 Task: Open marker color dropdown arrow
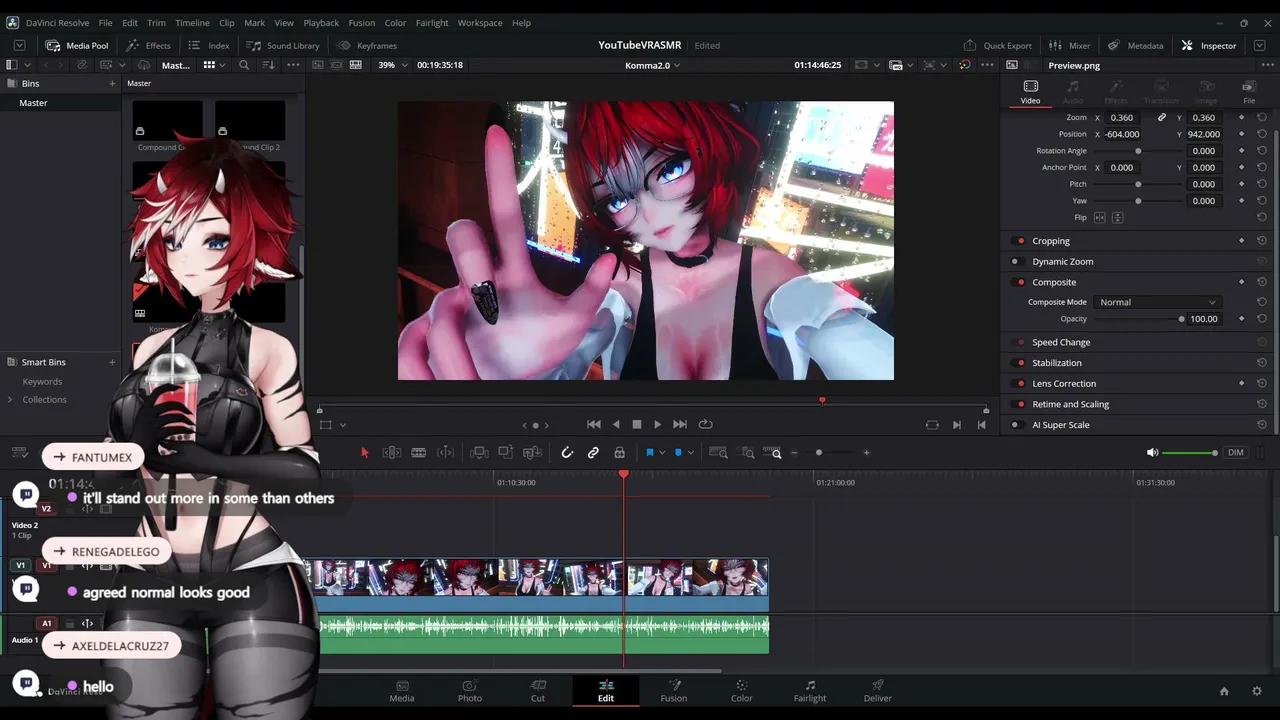click(x=690, y=453)
